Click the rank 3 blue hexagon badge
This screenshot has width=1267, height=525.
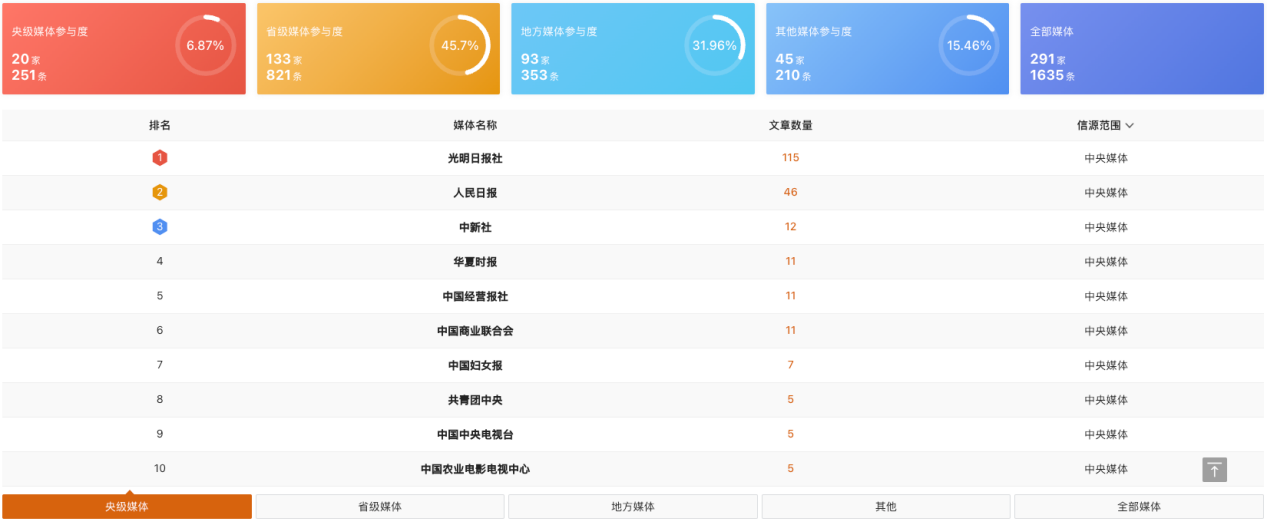159,227
